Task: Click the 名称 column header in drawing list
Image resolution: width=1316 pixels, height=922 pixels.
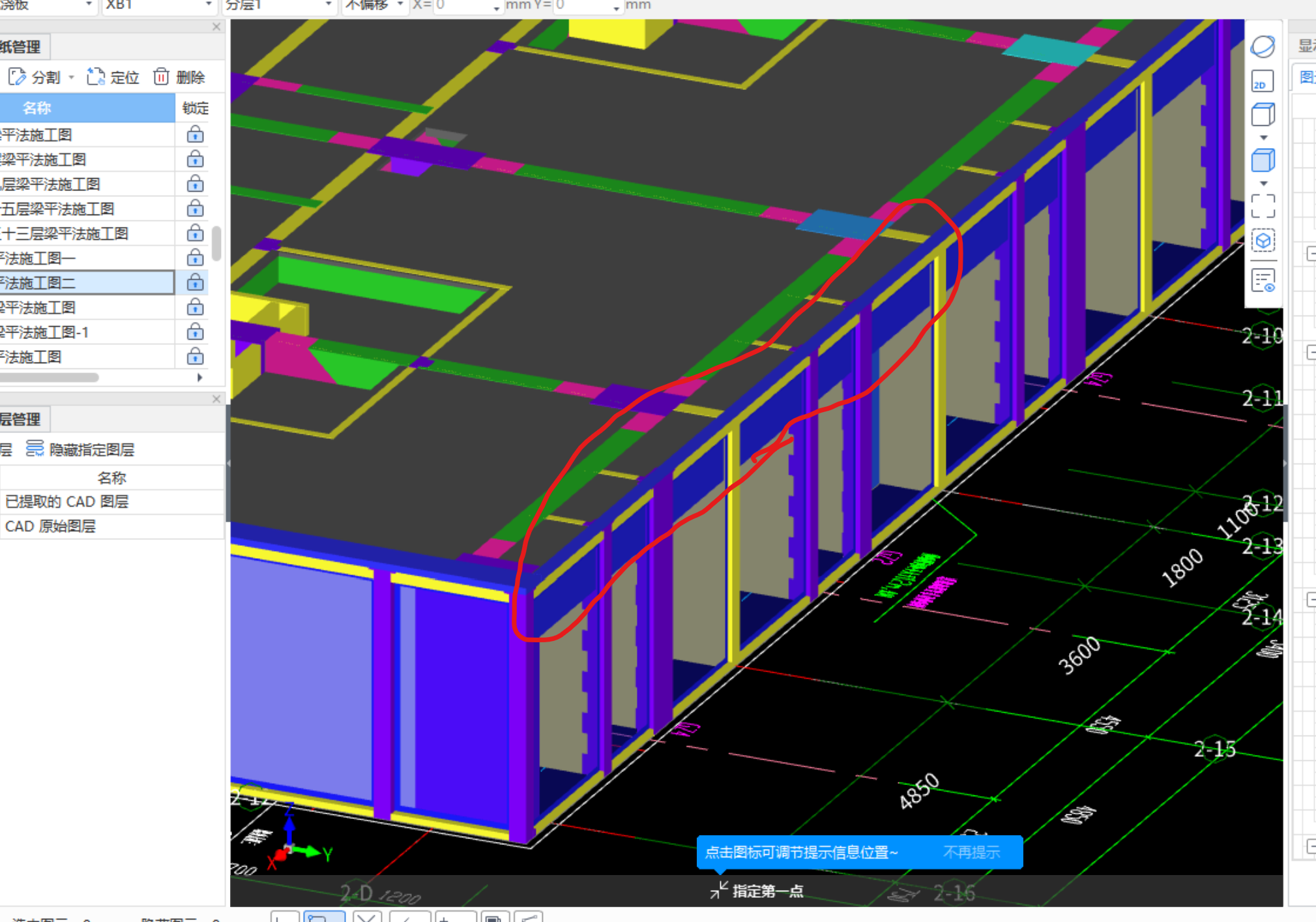Action: [x=87, y=108]
